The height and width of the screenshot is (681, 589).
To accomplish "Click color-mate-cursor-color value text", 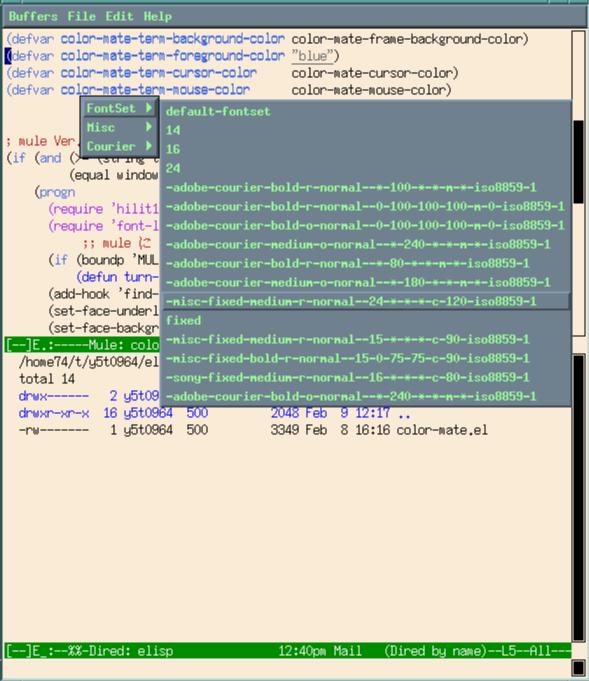I will point(371,73).
